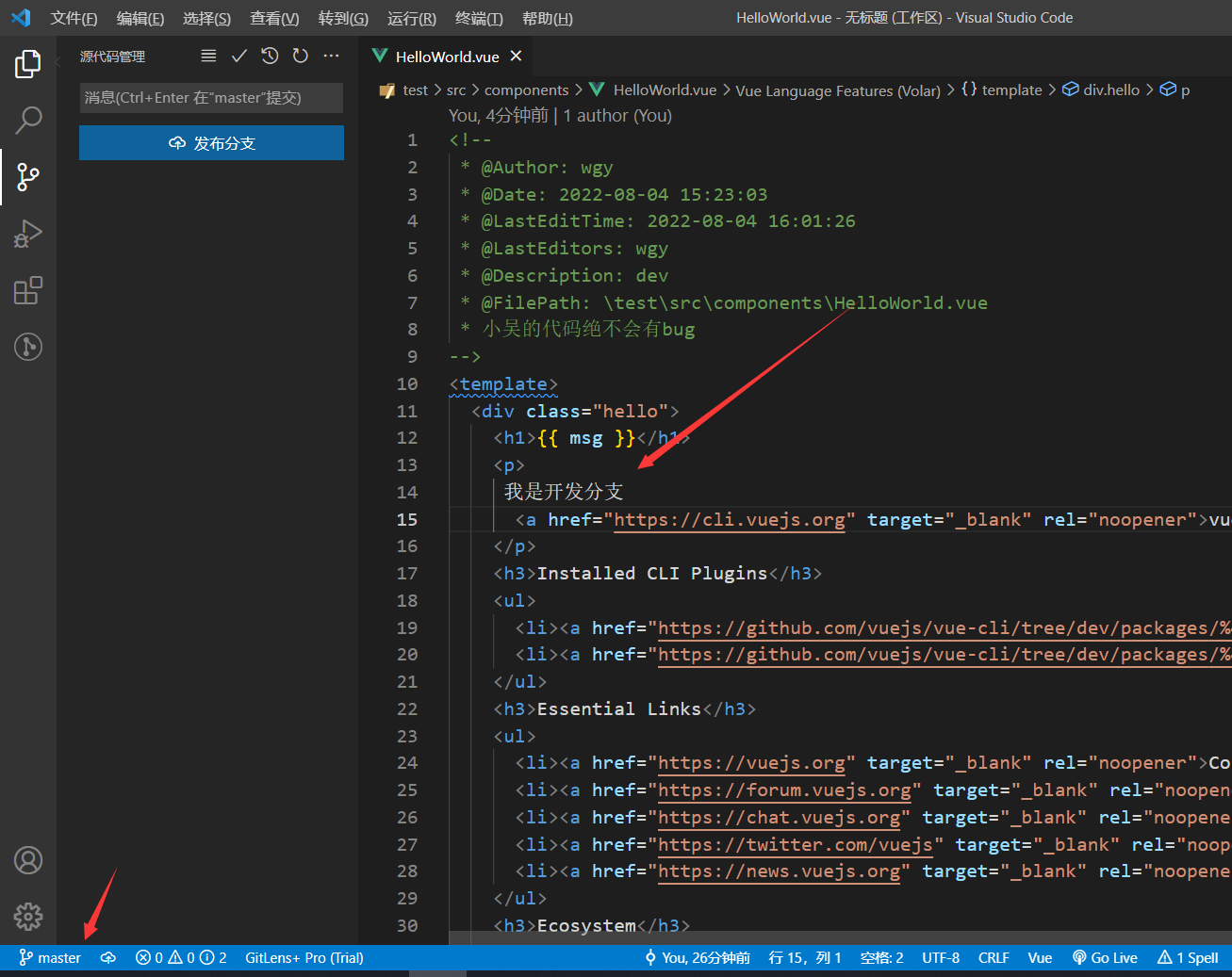1232x977 pixels.
Task: Click line number 15 in the gutter
Action: pyautogui.click(x=407, y=520)
